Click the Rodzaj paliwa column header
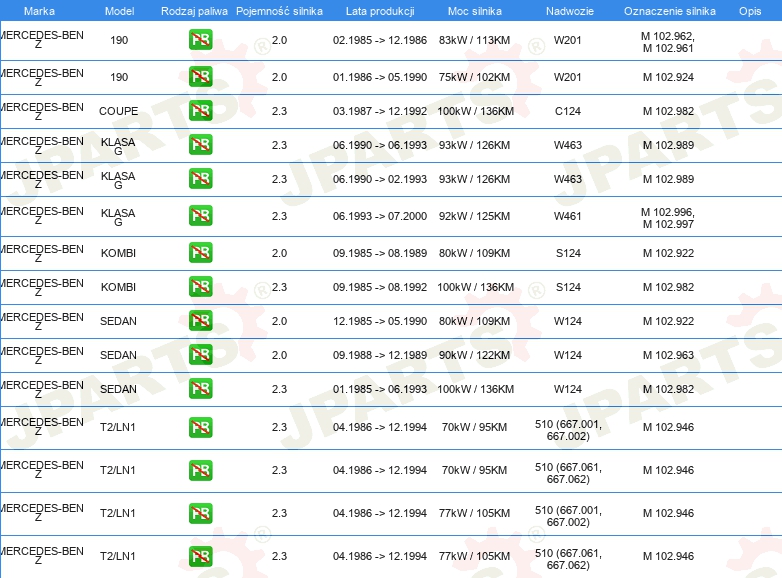 [x=194, y=11]
